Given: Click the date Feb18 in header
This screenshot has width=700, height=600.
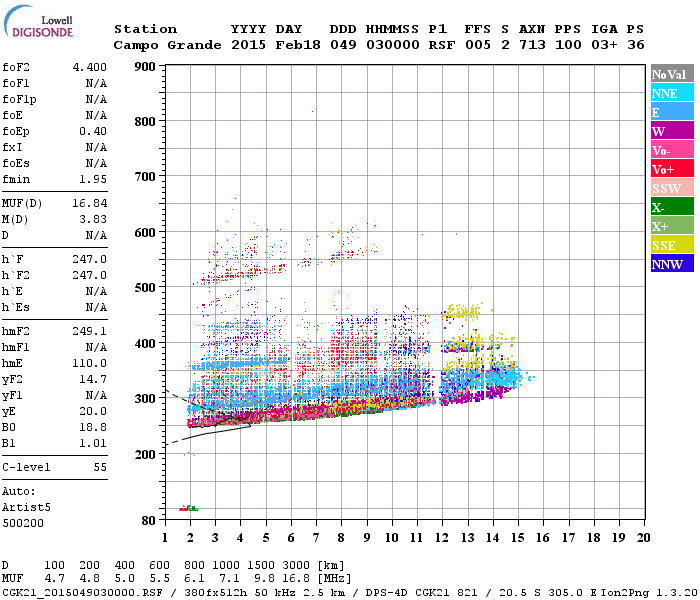Looking at the screenshot, I should 298,45.
